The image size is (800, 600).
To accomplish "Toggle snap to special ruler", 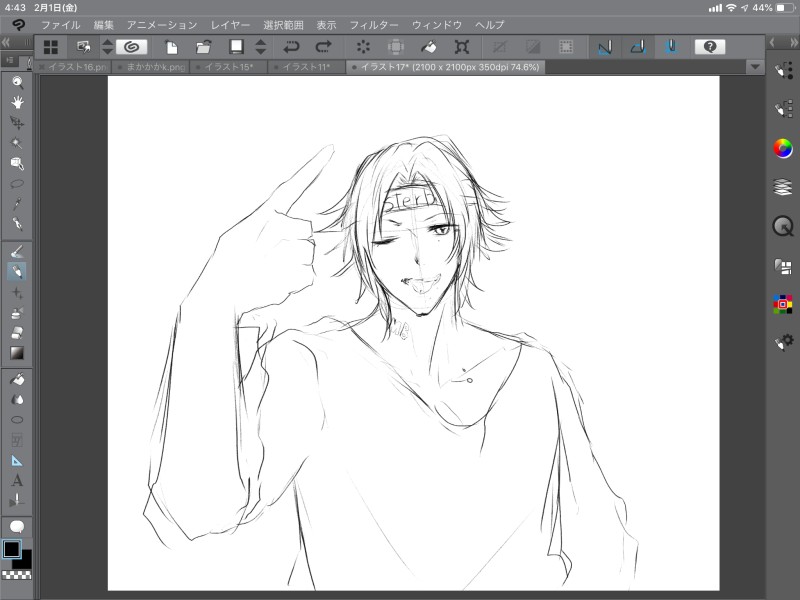I will coord(638,47).
